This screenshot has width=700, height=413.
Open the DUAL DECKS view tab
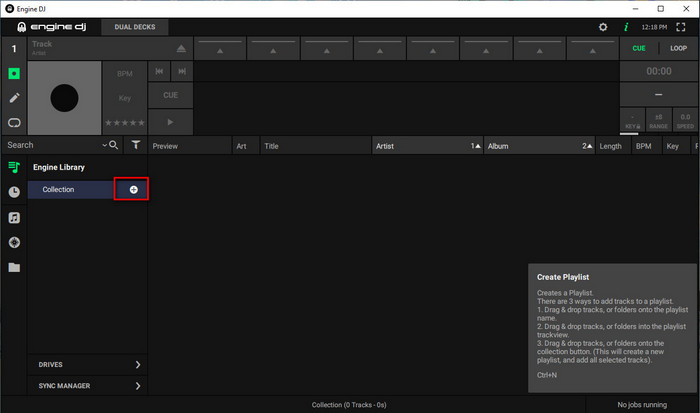[135, 27]
